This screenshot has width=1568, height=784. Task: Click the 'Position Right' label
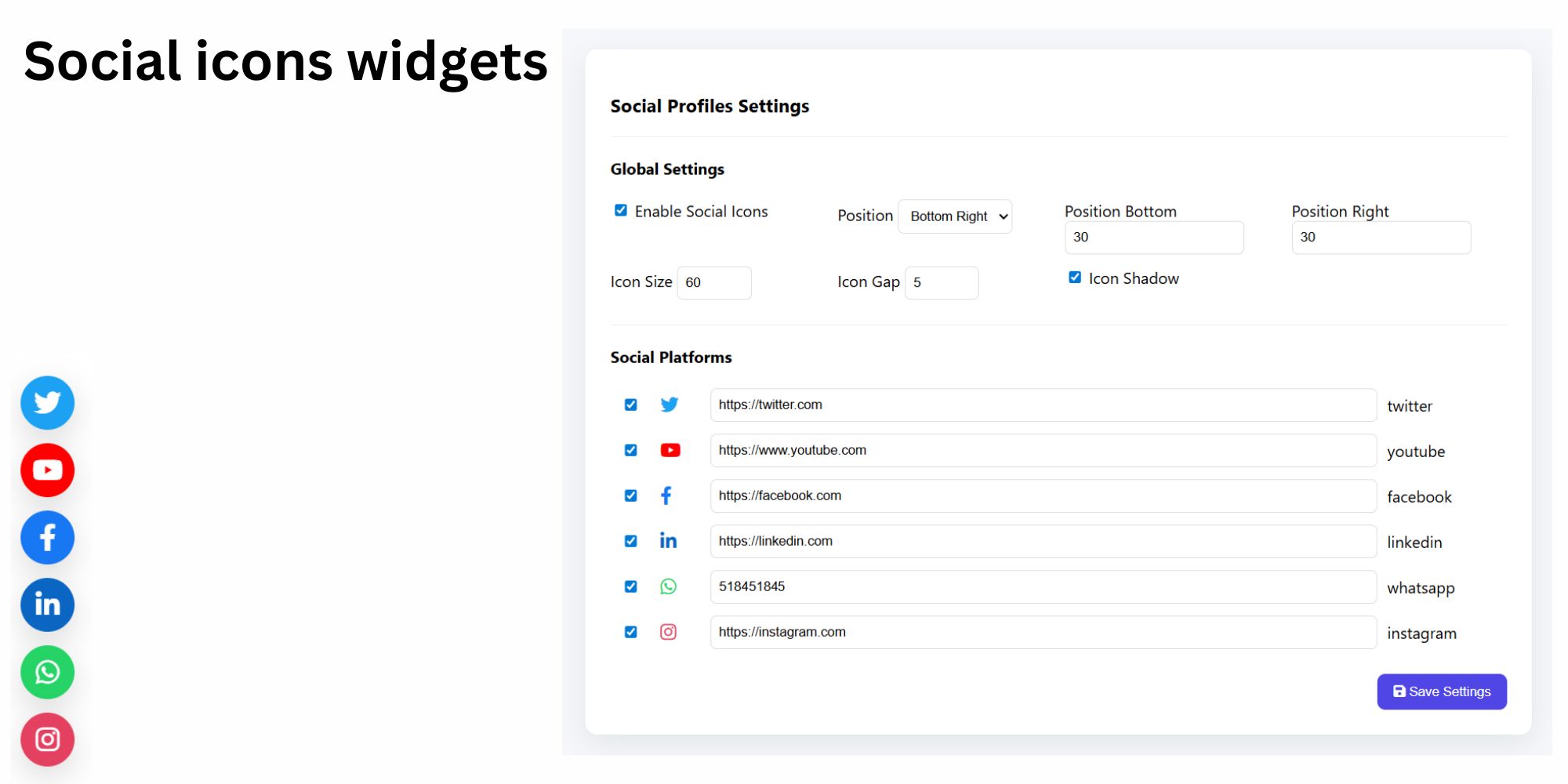[1340, 212]
